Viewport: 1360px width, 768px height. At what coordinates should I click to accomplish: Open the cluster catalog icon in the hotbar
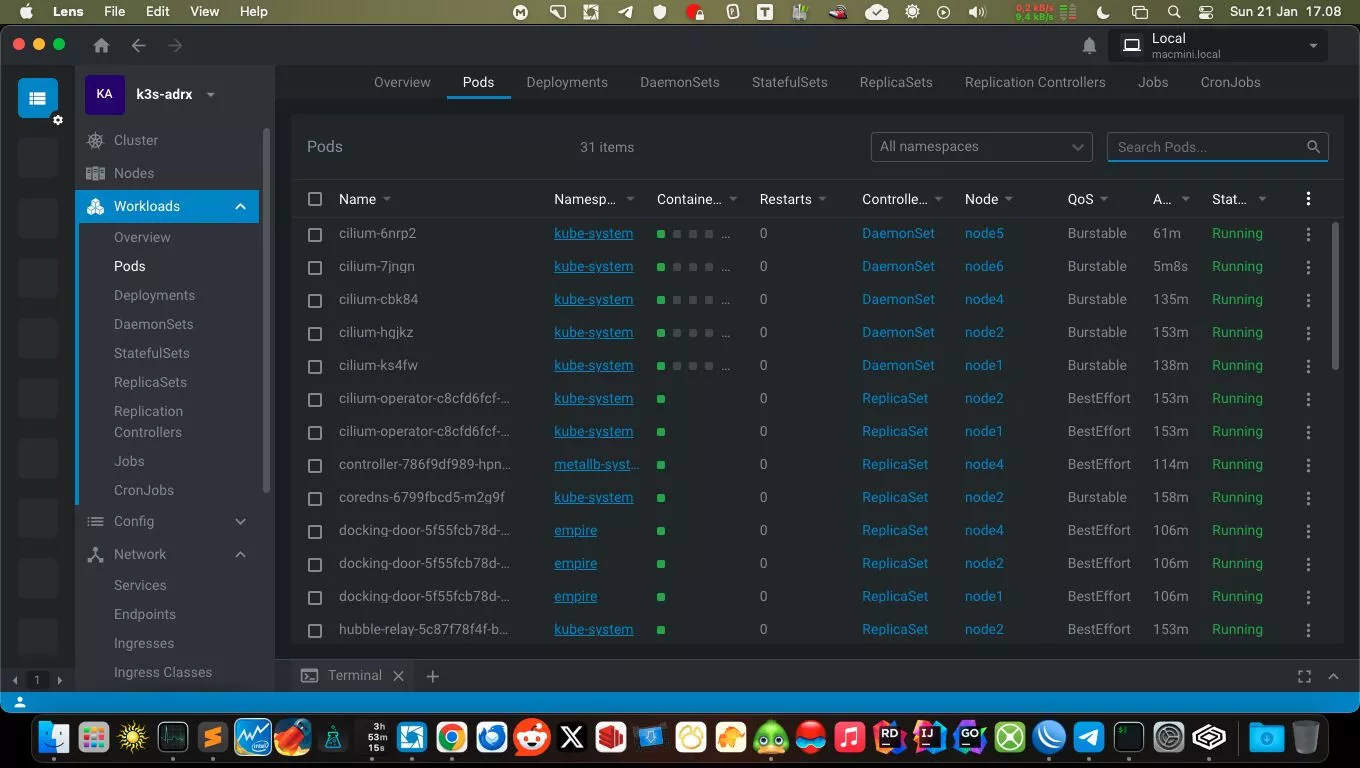click(38, 98)
